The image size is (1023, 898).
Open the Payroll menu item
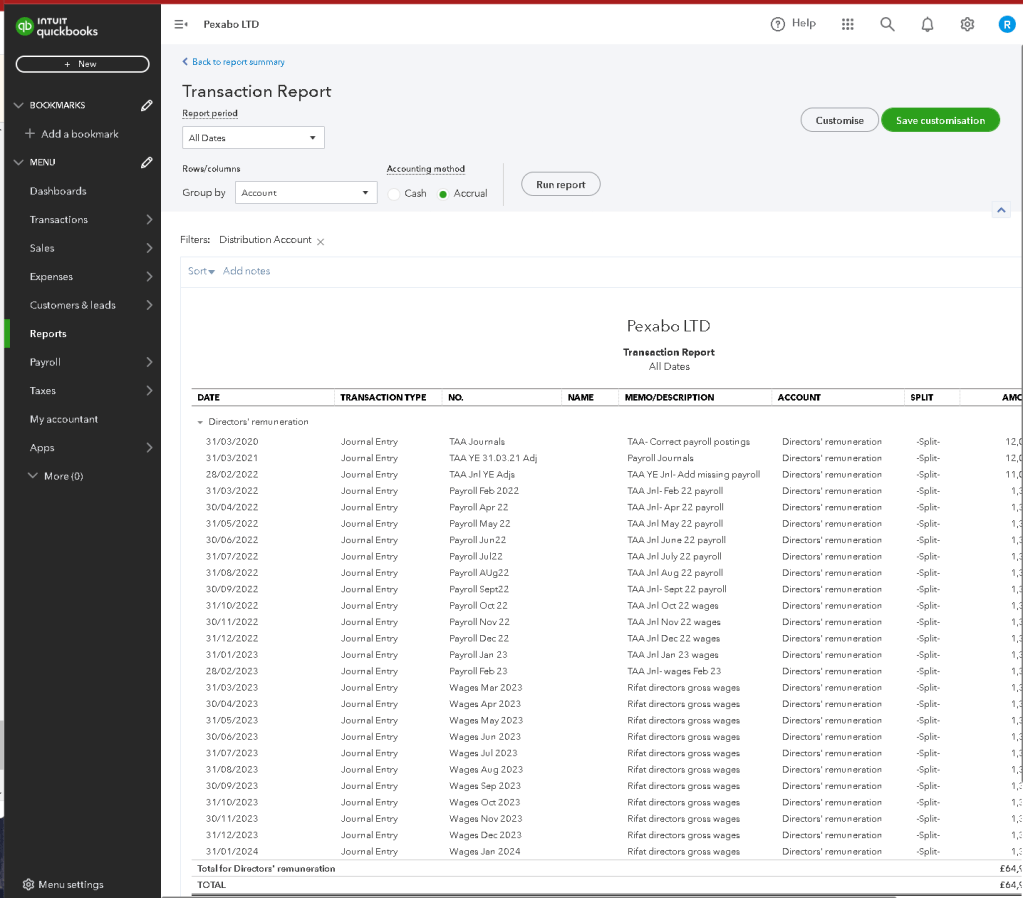click(x=45, y=362)
